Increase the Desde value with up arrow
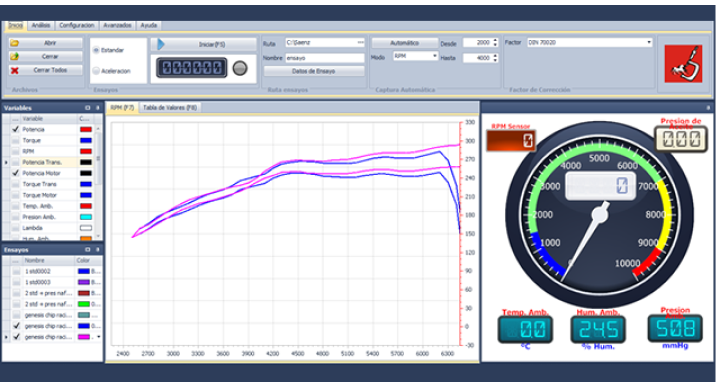Screen dimensions: 716x387 (495, 41)
